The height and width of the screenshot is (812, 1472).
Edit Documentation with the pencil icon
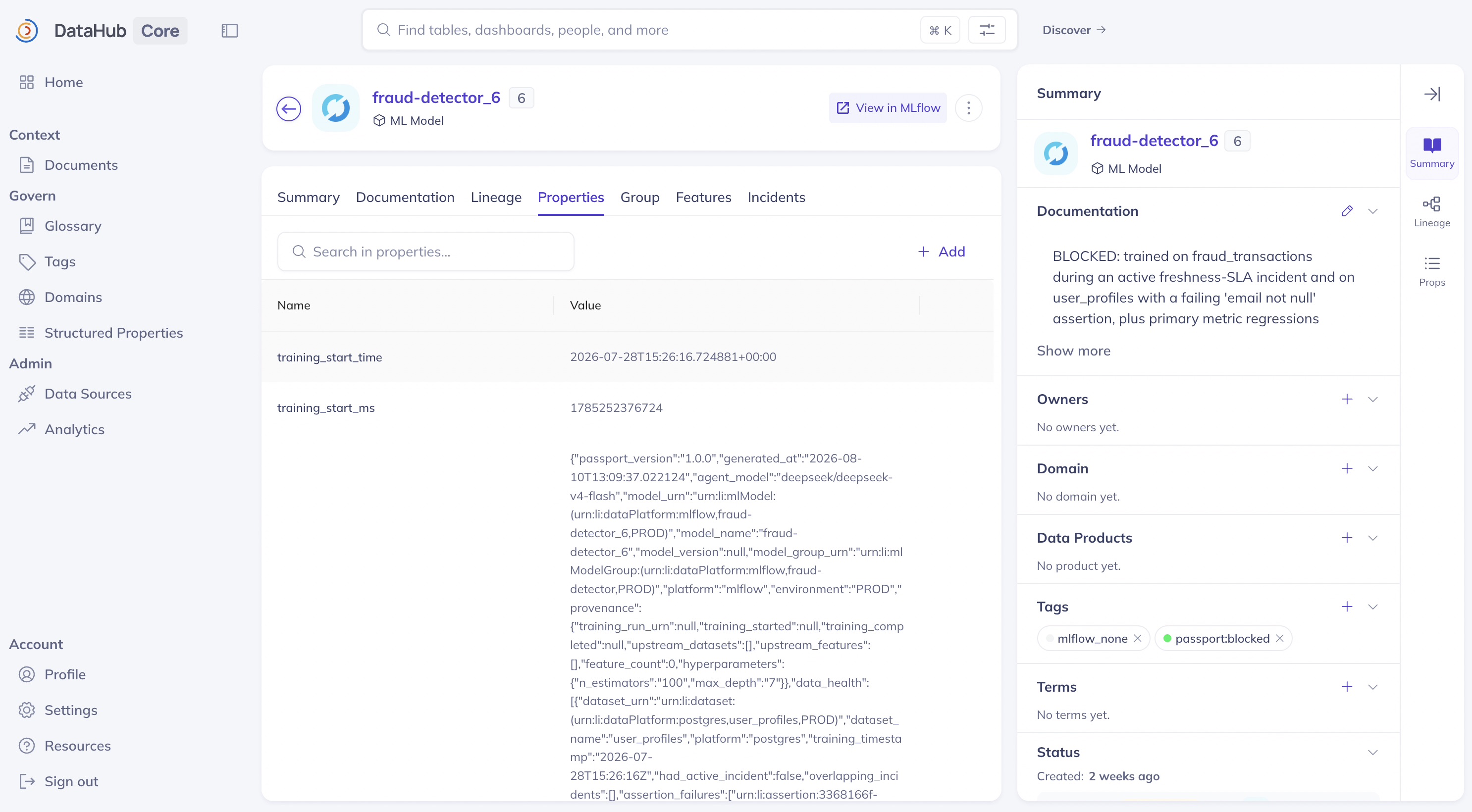pyautogui.click(x=1347, y=211)
